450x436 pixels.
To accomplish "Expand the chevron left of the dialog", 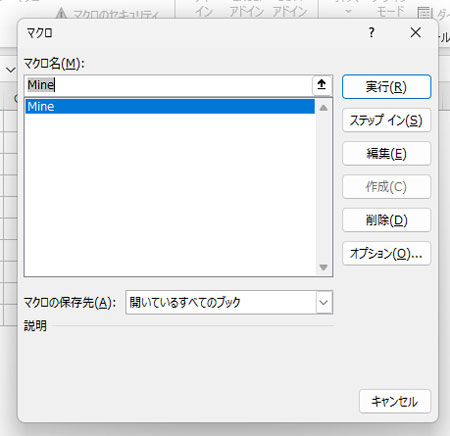I will pyautogui.click(x=11, y=70).
